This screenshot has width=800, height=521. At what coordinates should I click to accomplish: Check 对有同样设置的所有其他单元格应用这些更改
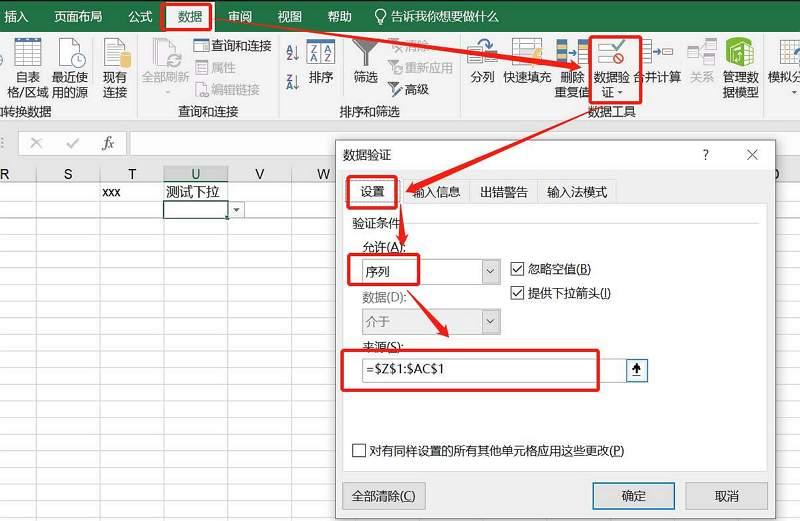point(359,450)
